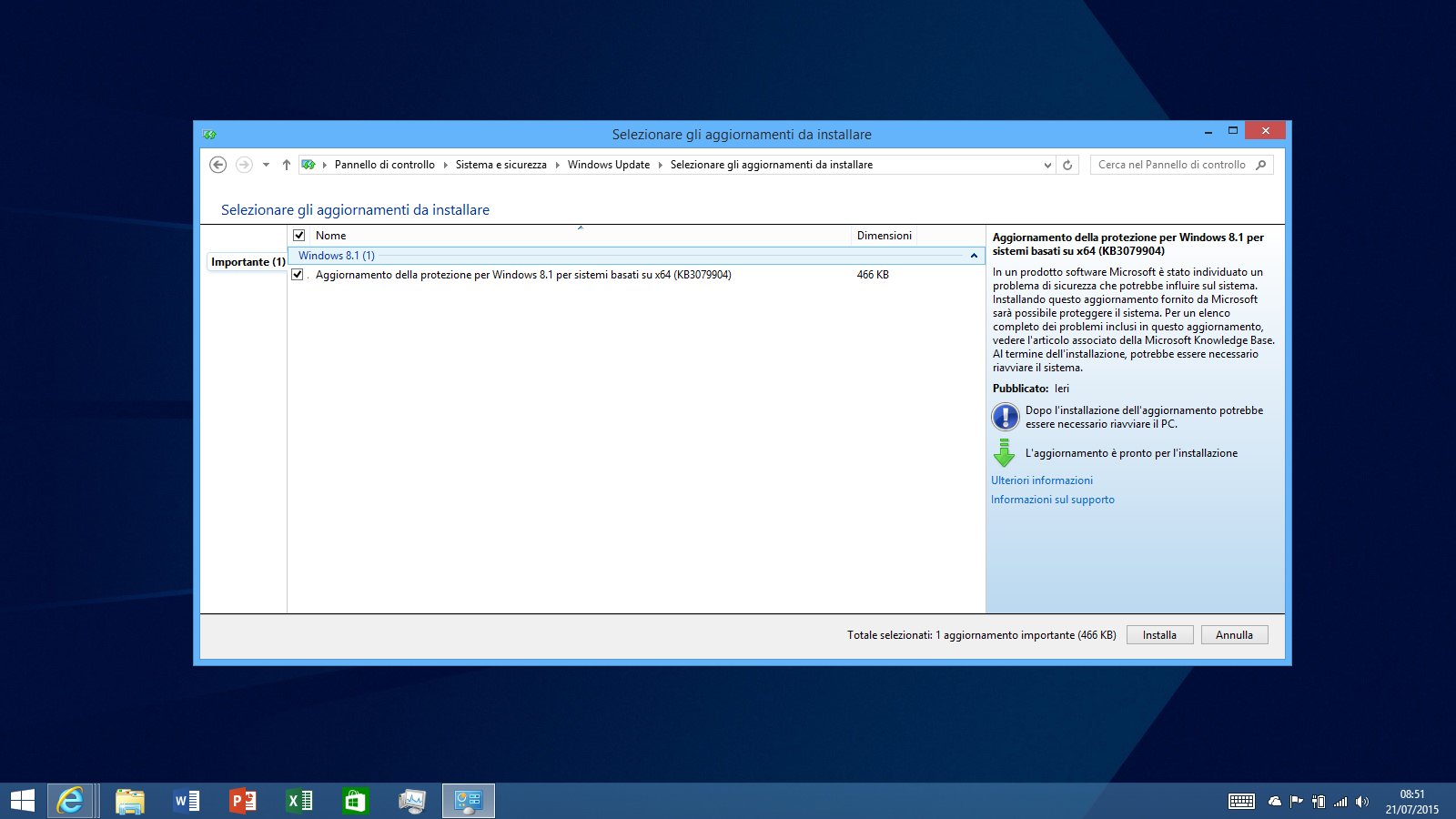1456x819 pixels.
Task: Open Word from the taskbar
Action: (187, 801)
